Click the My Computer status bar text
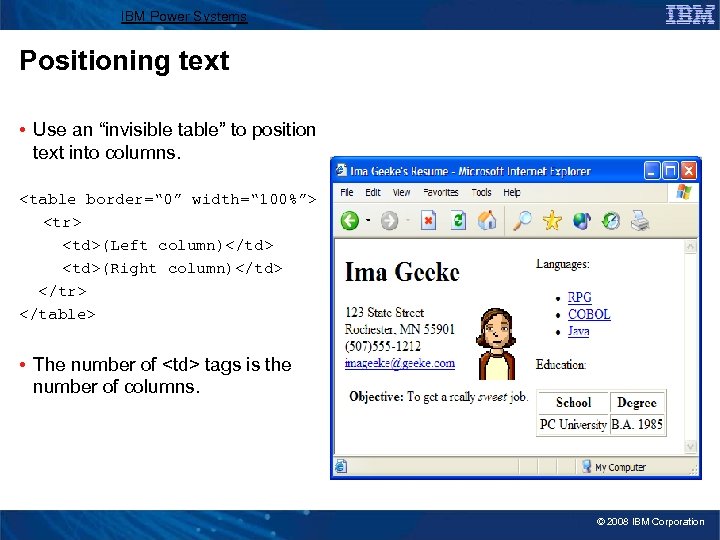Screen dimensions: 720x540 pyautogui.click(x=620, y=467)
